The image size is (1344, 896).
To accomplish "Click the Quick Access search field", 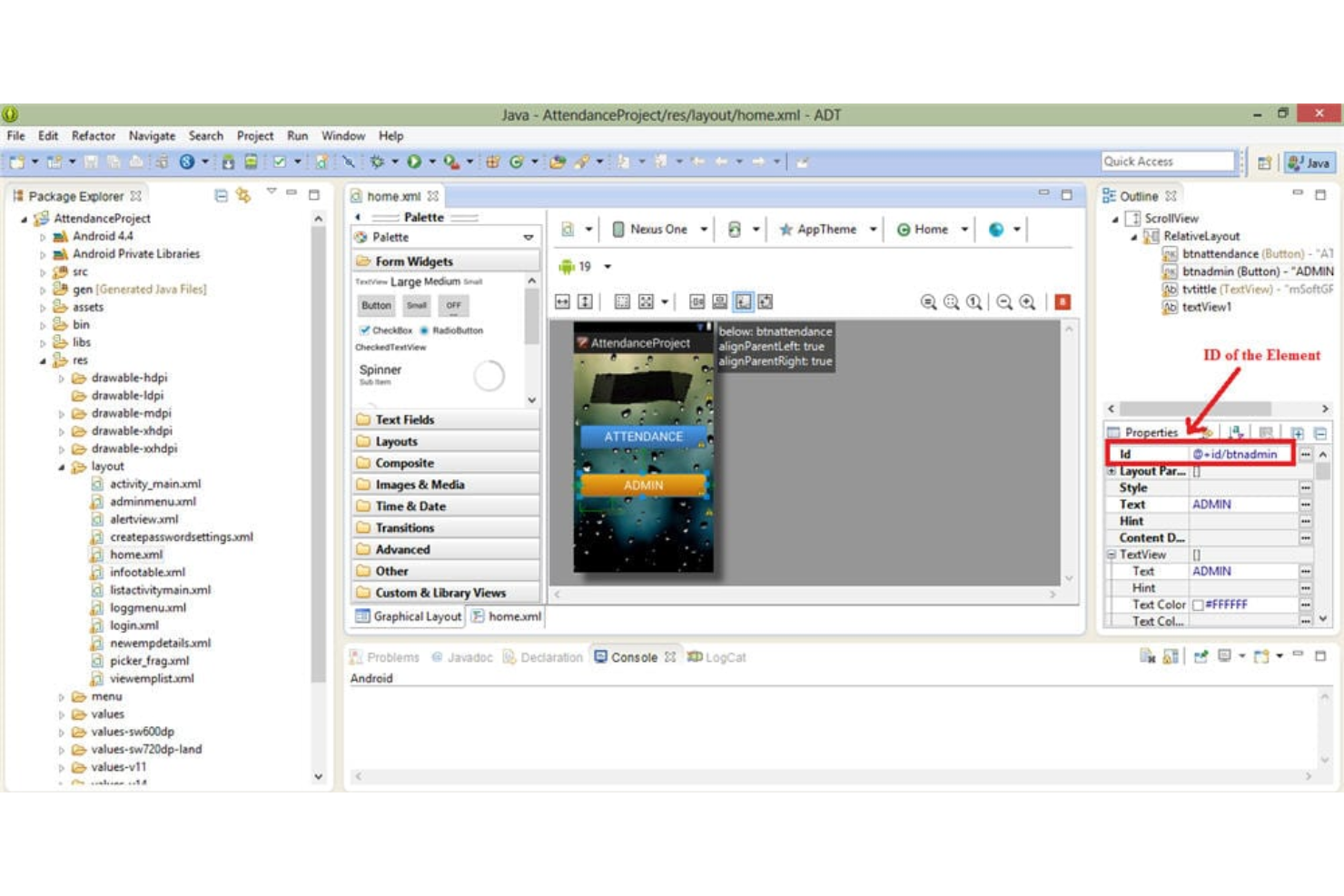I will point(1168,162).
